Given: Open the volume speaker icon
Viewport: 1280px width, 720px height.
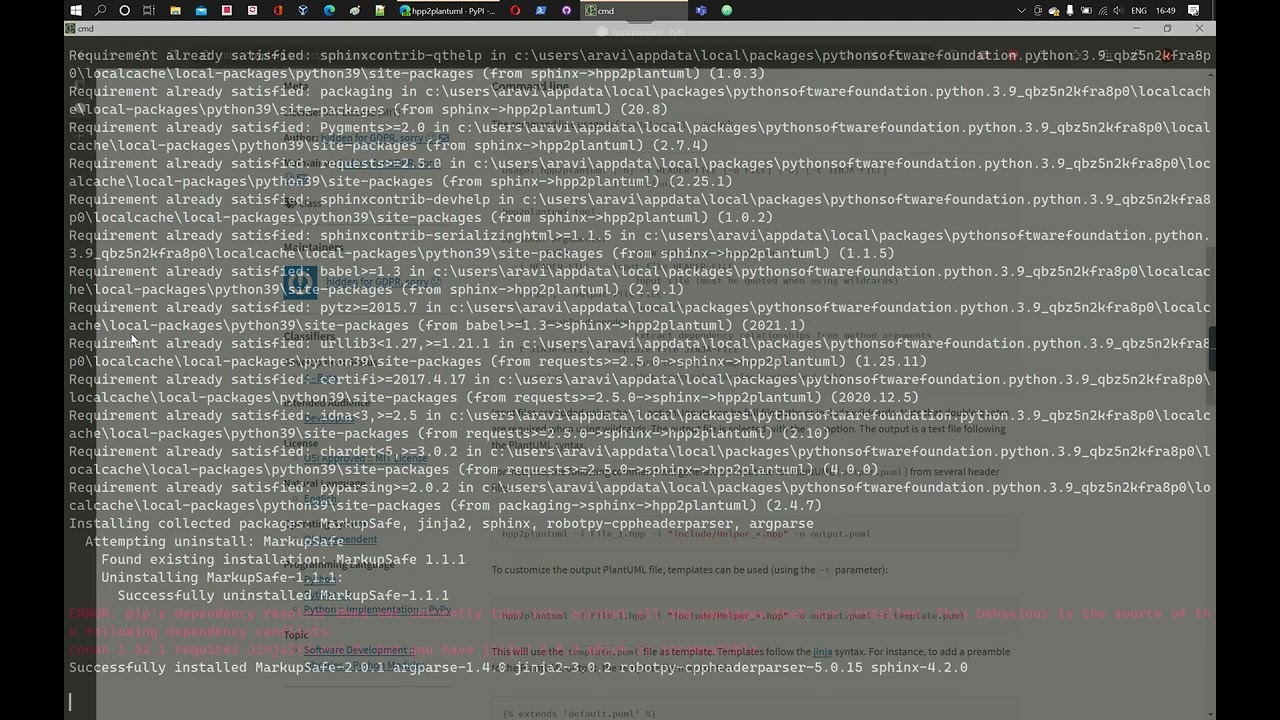Looking at the screenshot, I should [1118, 10].
